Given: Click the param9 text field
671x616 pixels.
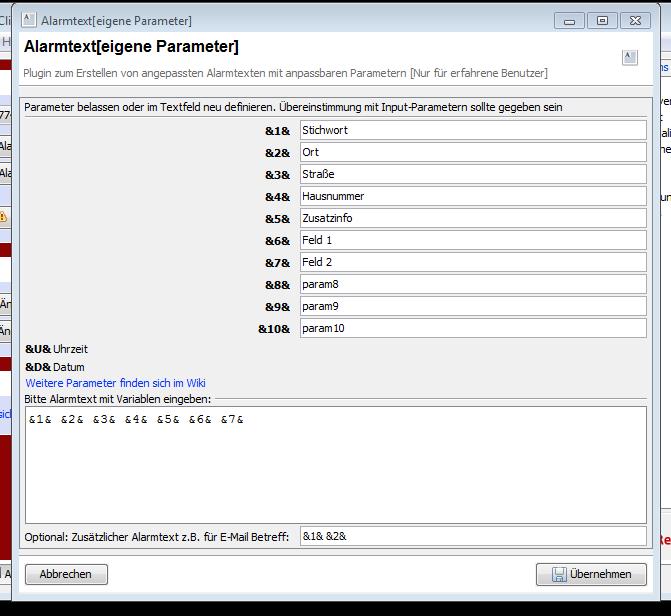Looking at the screenshot, I should coord(472,306).
